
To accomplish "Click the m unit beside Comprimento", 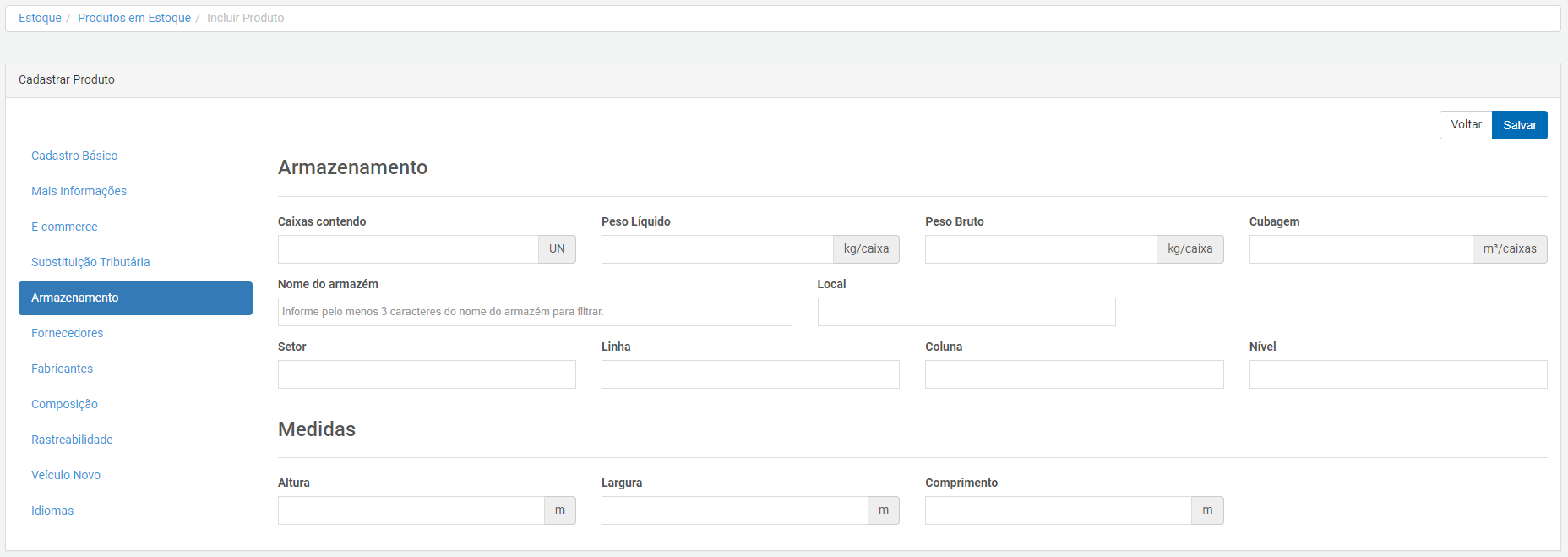I will click(1207, 511).
